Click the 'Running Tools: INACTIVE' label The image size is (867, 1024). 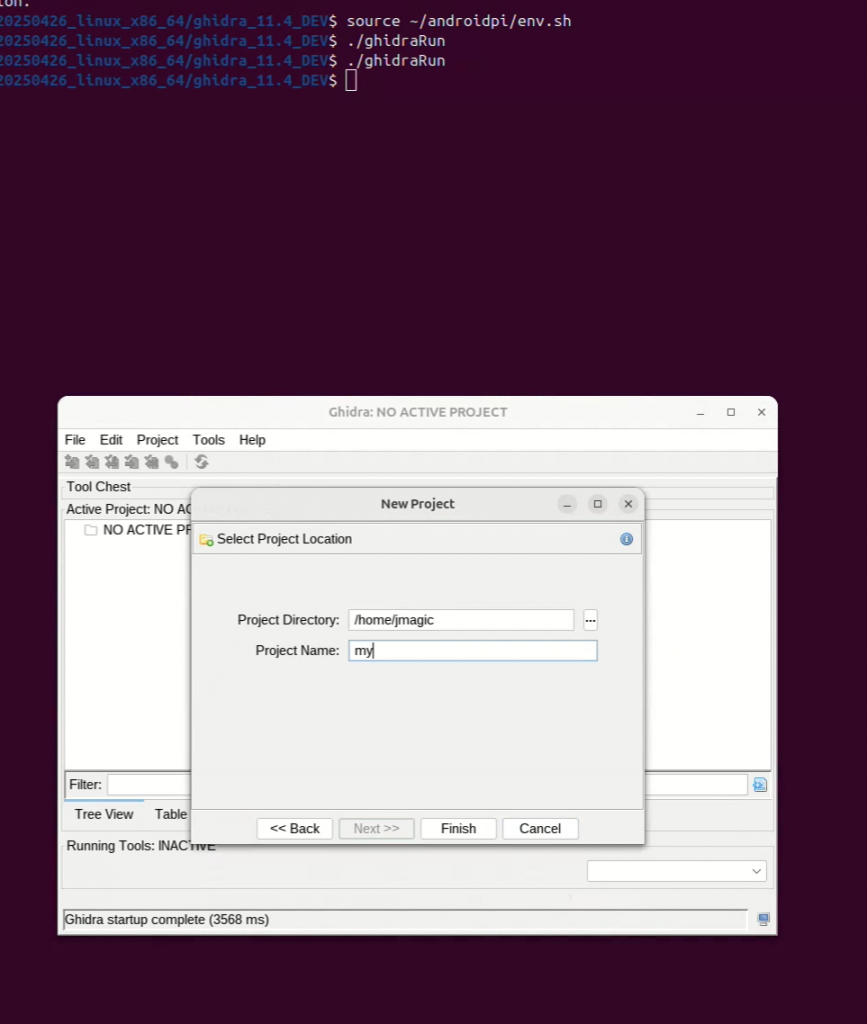click(x=141, y=846)
